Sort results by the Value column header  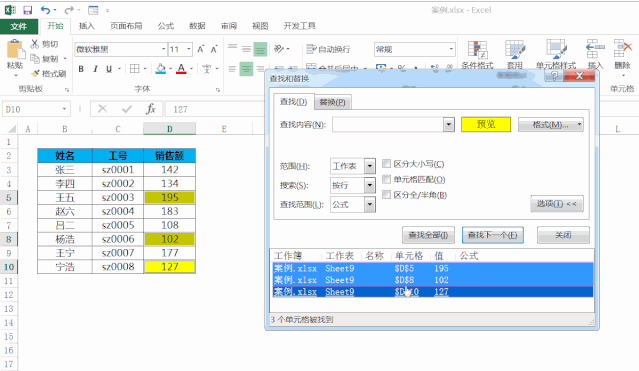click(x=439, y=256)
